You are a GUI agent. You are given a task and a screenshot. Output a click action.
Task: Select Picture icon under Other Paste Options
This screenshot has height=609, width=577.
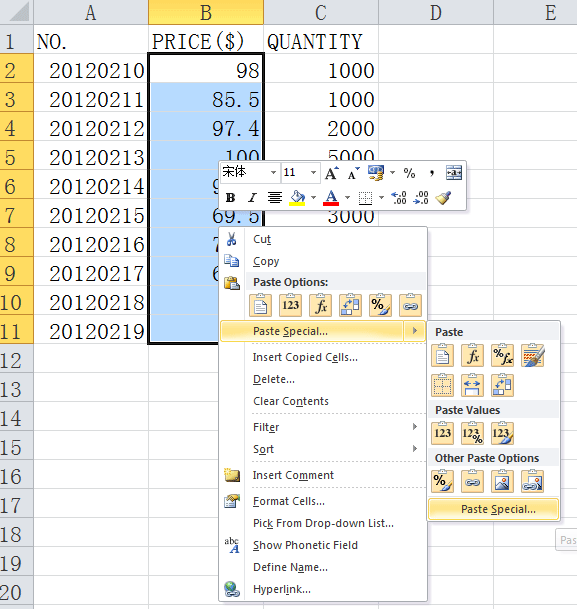pos(502,482)
